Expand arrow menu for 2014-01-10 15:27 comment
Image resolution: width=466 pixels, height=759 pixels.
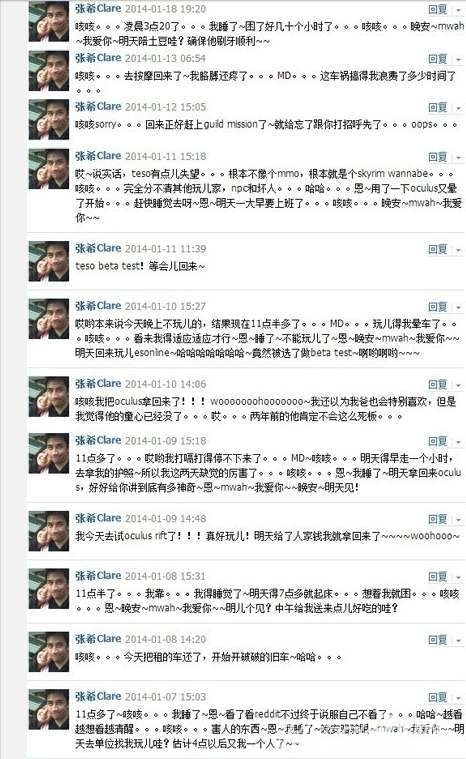click(458, 307)
